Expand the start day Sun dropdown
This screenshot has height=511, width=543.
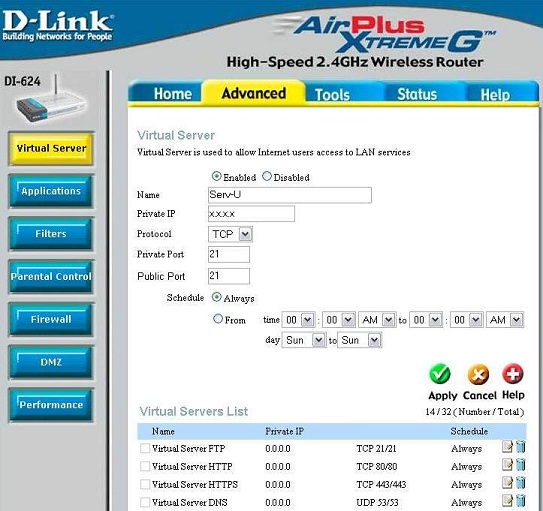click(x=304, y=340)
